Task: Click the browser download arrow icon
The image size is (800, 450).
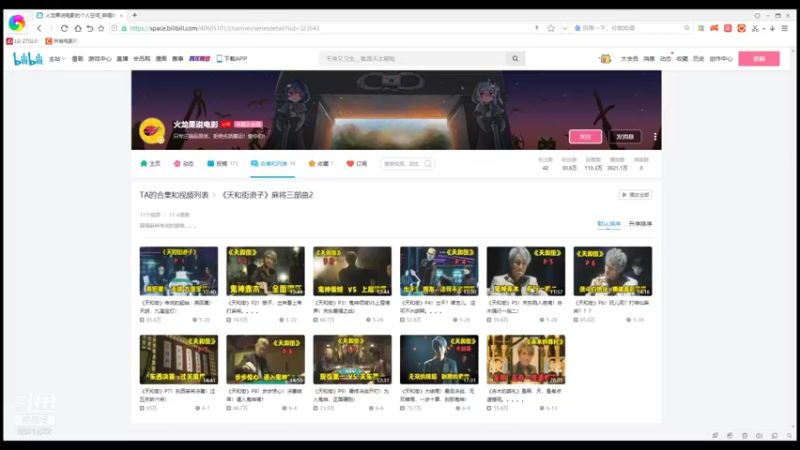Action: coord(772,29)
